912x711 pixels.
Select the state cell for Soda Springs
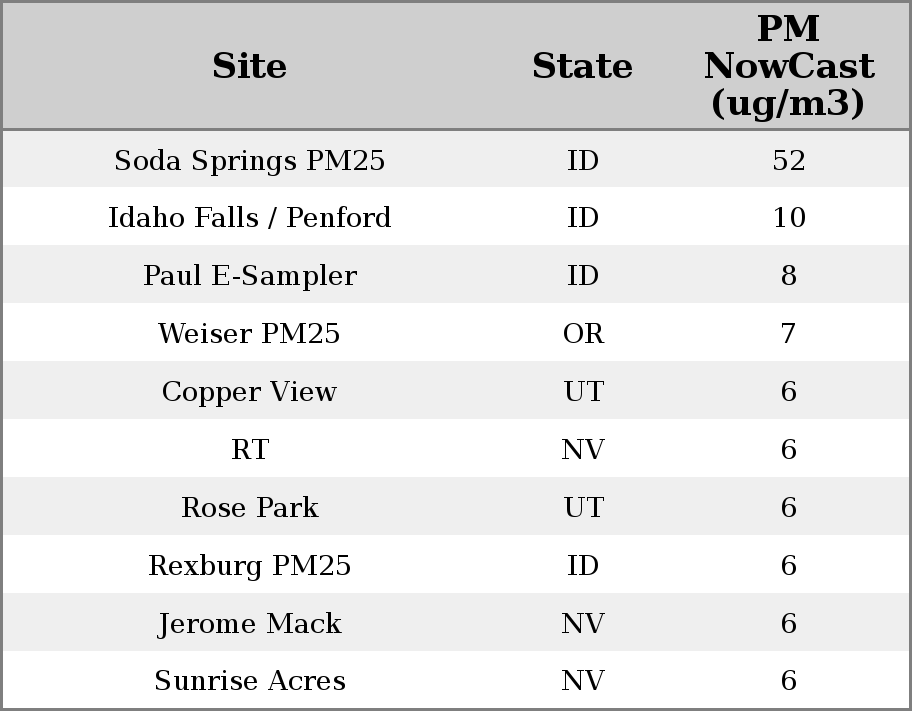(x=582, y=161)
